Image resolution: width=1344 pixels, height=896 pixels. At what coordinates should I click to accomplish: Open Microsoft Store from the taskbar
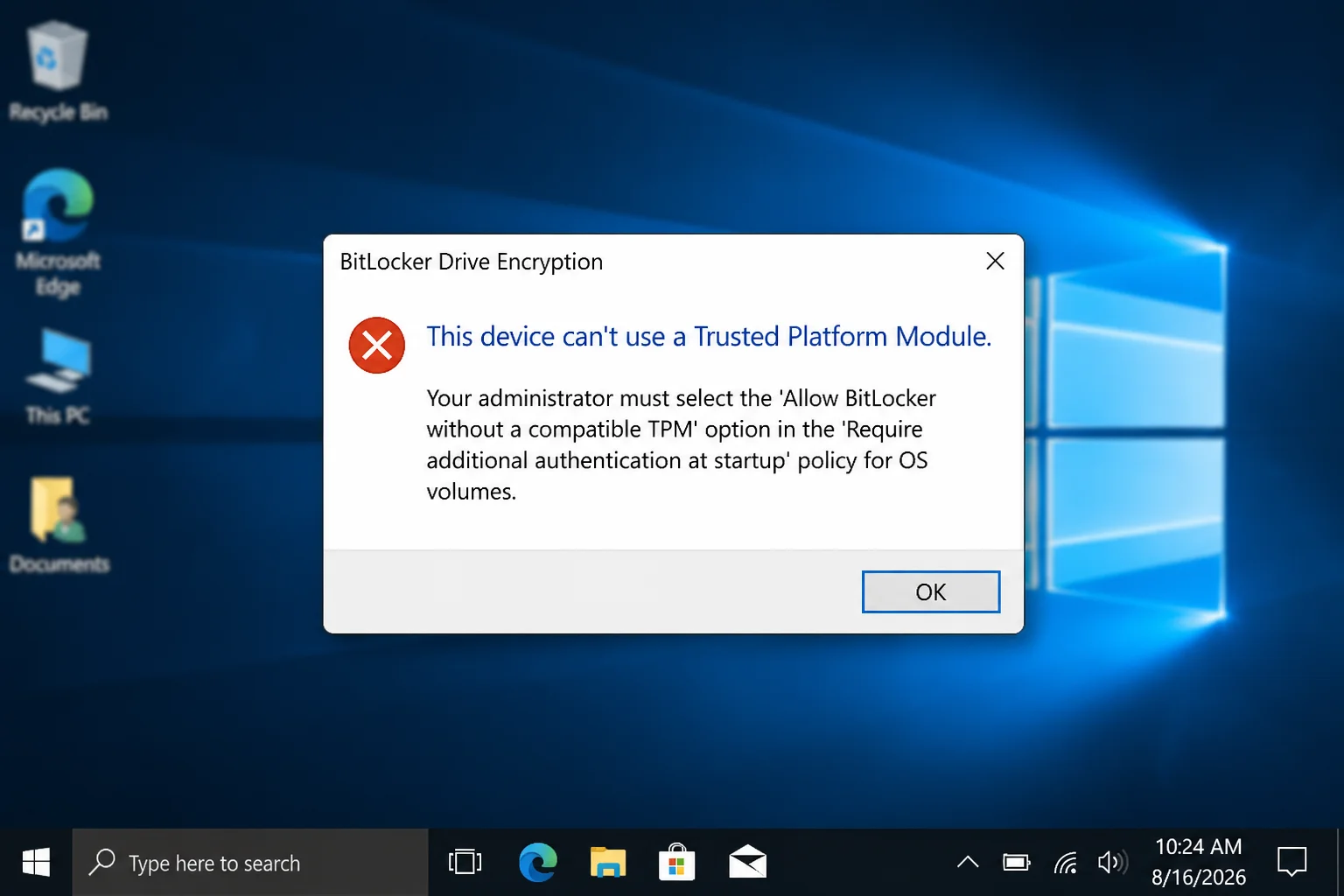[x=676, y=863]
